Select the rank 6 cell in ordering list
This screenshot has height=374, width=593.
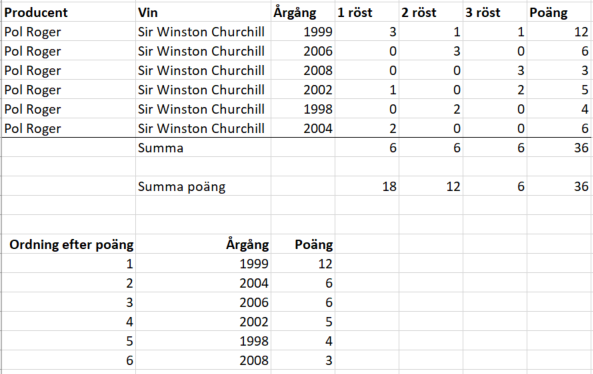coord(68,360)
